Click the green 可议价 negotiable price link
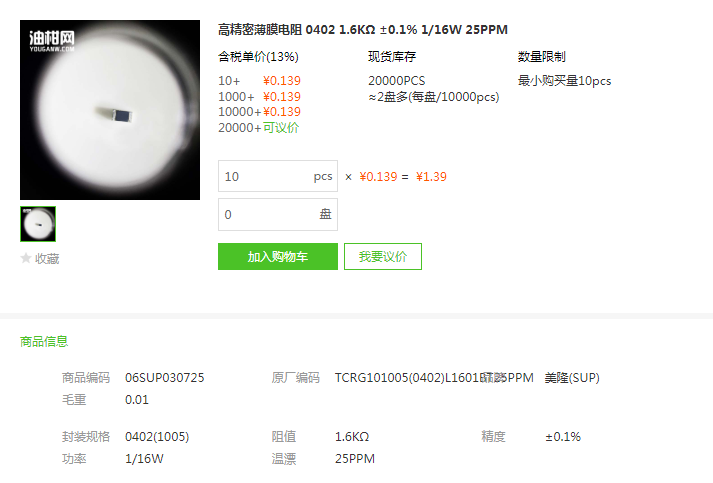The width and height of the screenshot is (713, 483). [x=281, y=128]
